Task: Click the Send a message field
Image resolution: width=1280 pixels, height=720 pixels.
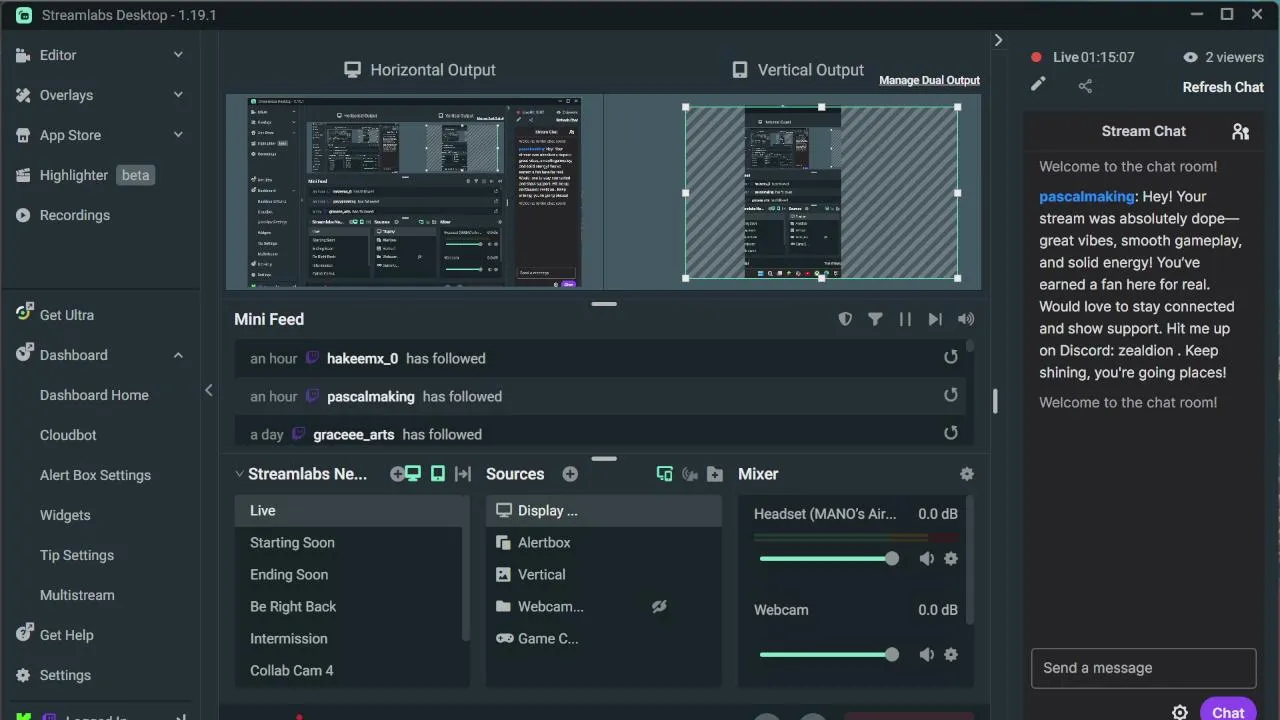Action: pos(1143,668)
